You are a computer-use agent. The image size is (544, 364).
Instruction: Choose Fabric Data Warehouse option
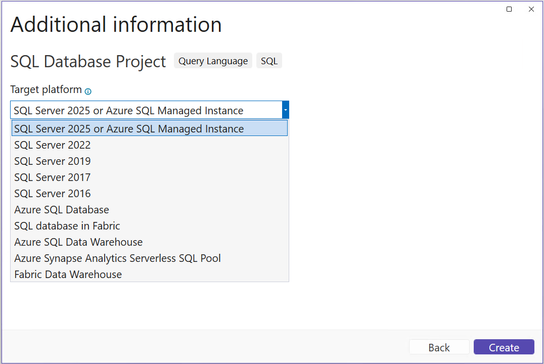click(150, 274)
